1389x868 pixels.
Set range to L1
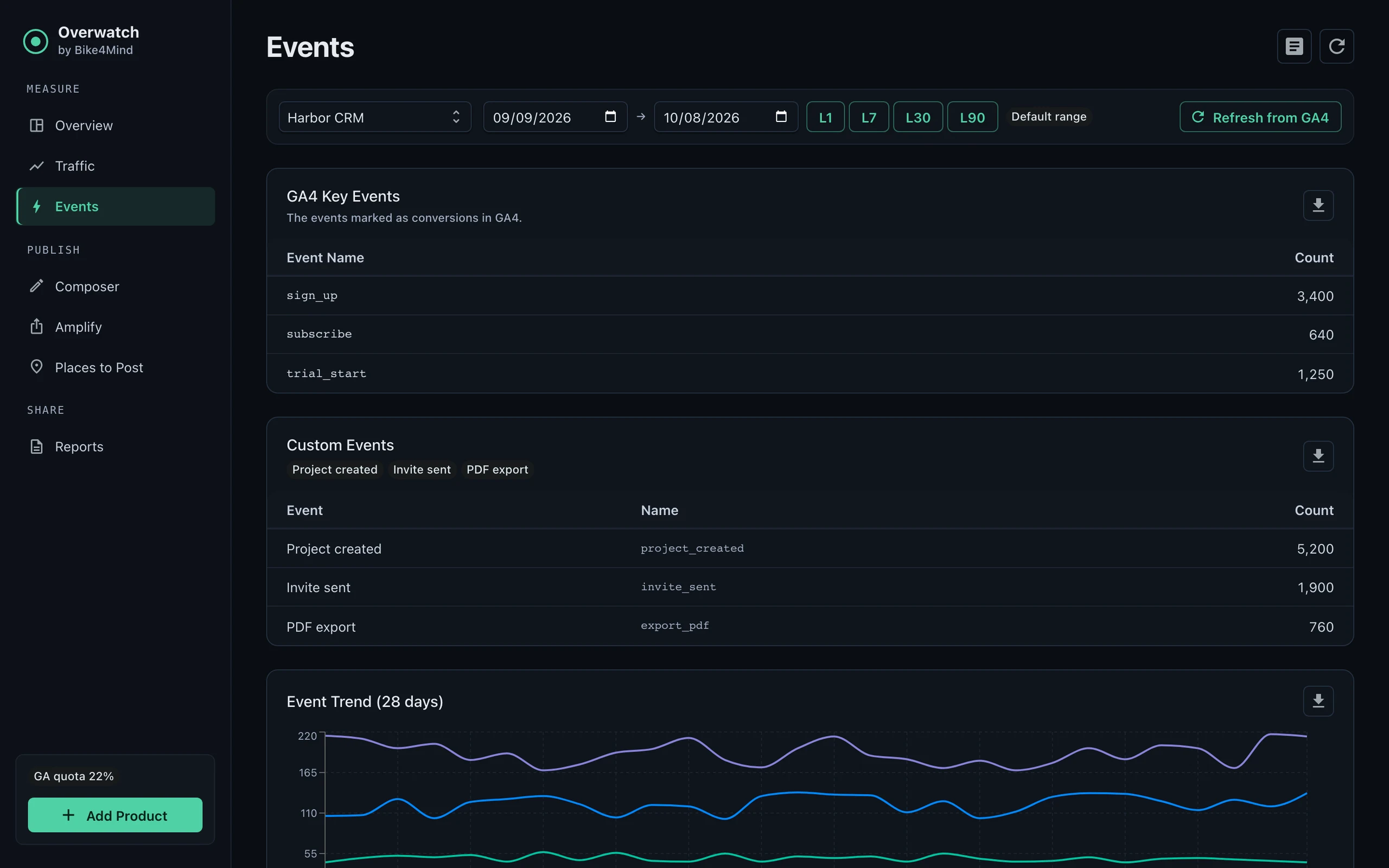coord(825,117)
